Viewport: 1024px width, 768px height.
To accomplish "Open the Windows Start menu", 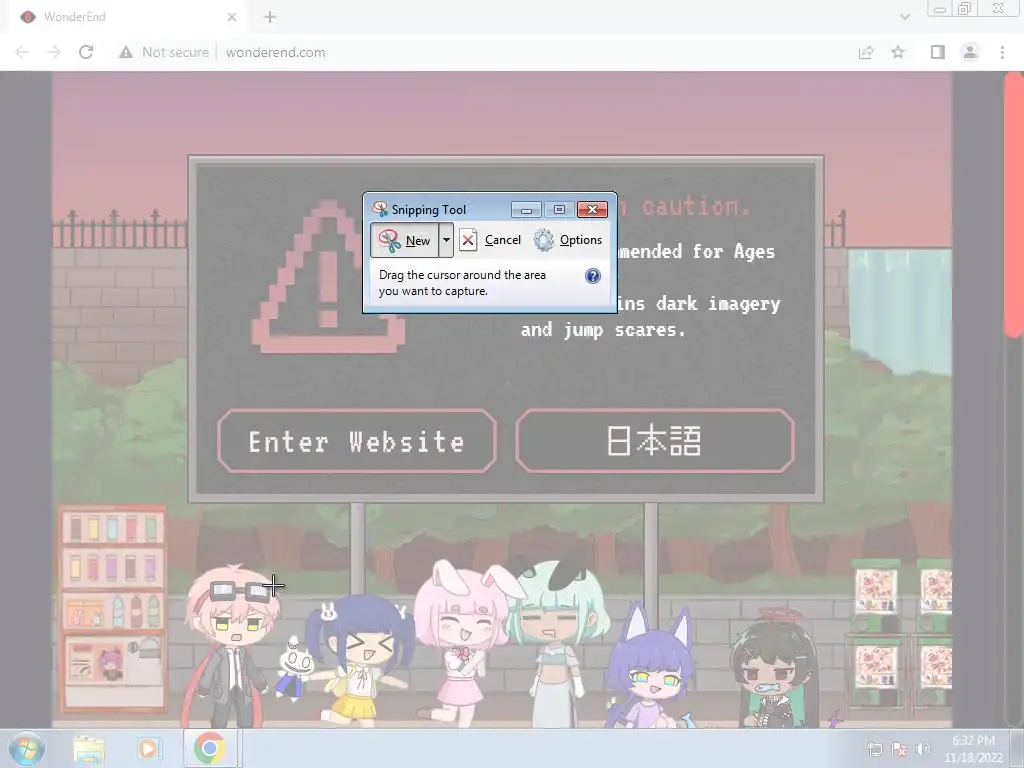I will coord(26,749).
